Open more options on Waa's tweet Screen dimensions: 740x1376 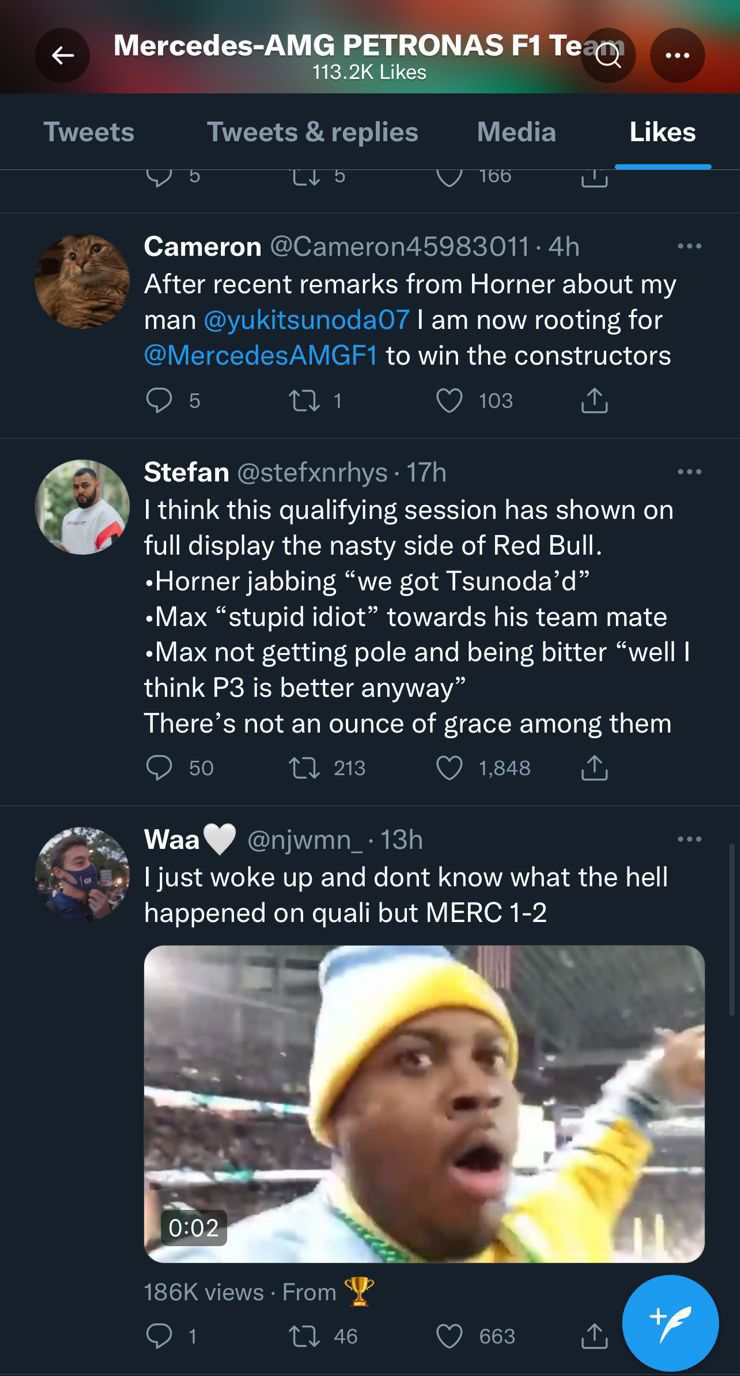tap(689, 839)
